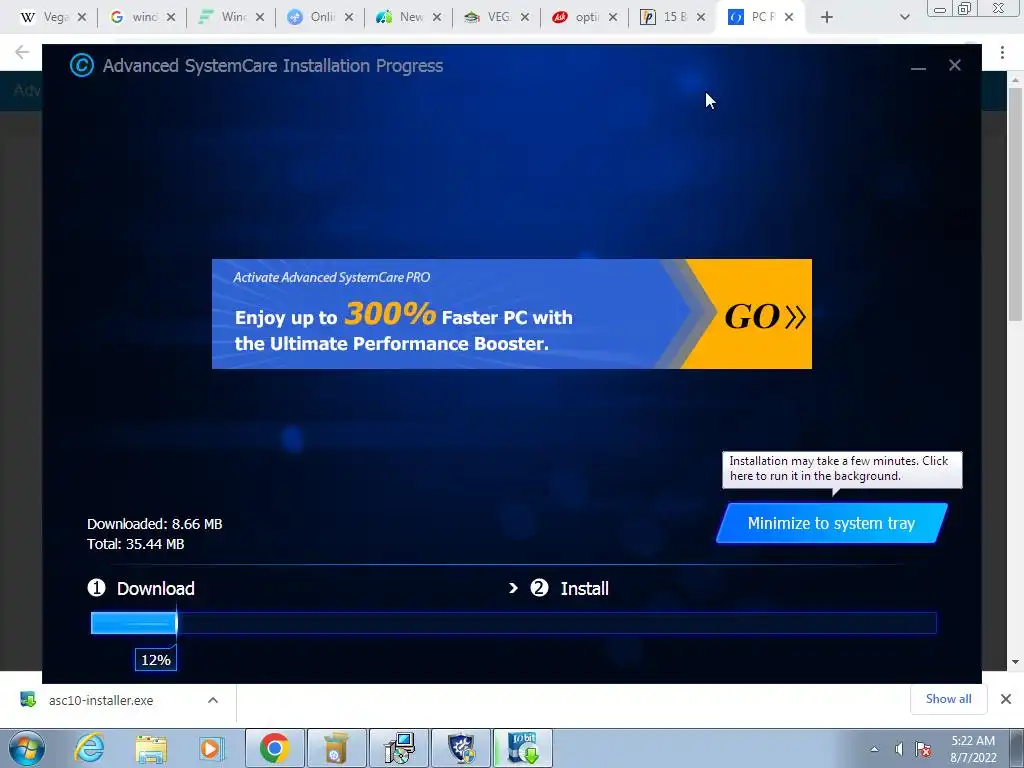The height and width of the screenshot is (768, 1024).
Task: Click the Action Center flag tray icon
Action: click(923, 749)
